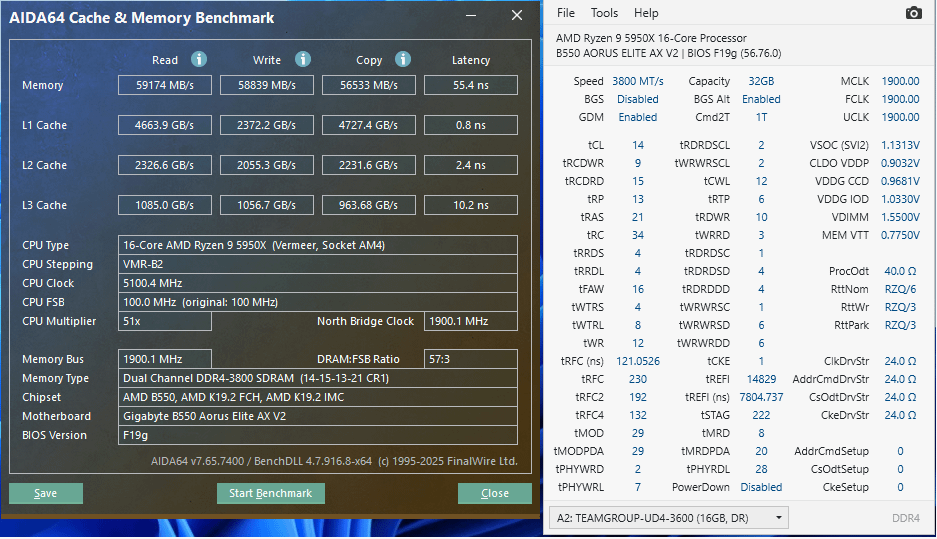Take a screenshot with the camera icon
The image size is (937, 539).
pos(913,13)
